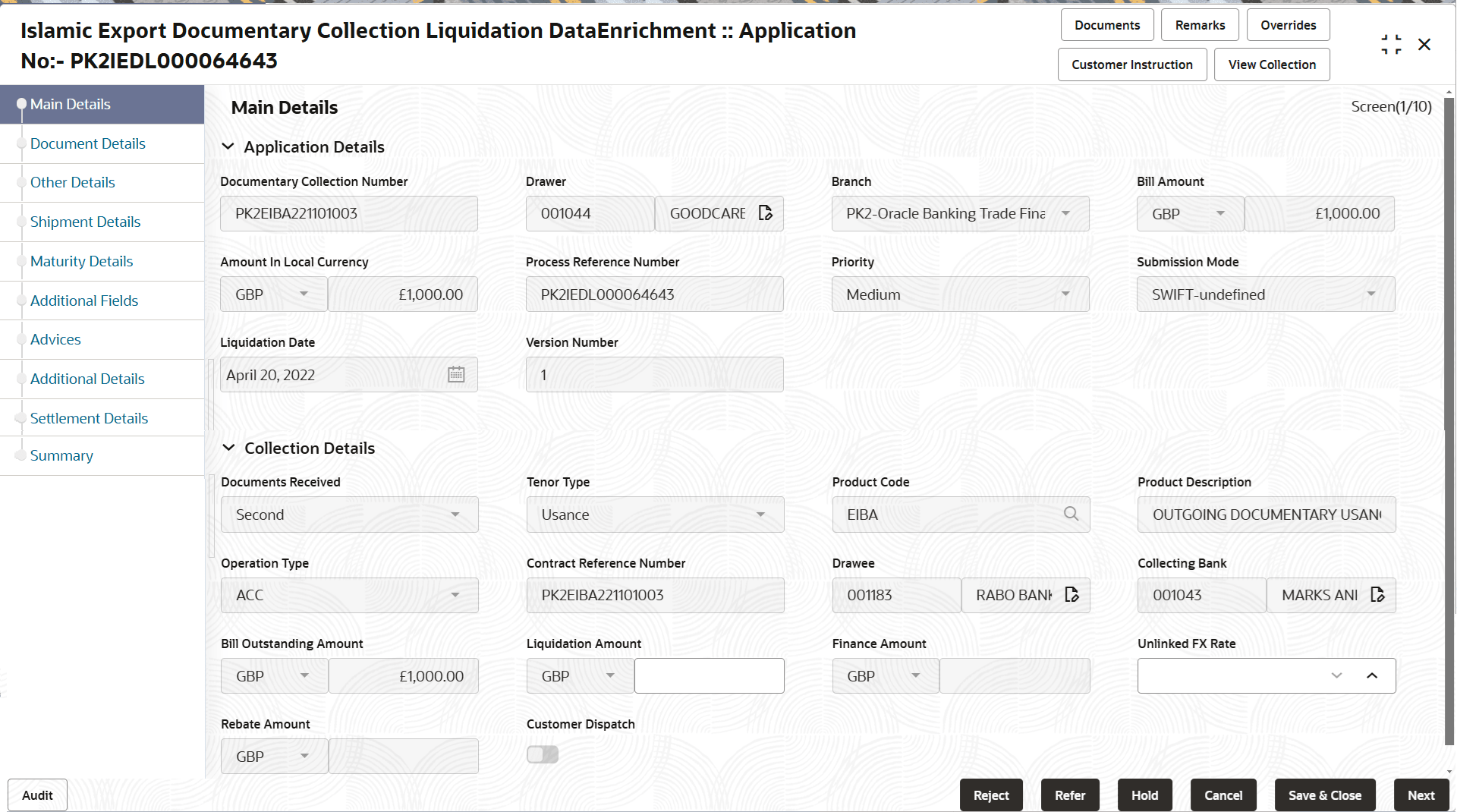
Task: Open the Liquidation Date calendar picker
Action: pyautogui.click(x=456, y=374)
